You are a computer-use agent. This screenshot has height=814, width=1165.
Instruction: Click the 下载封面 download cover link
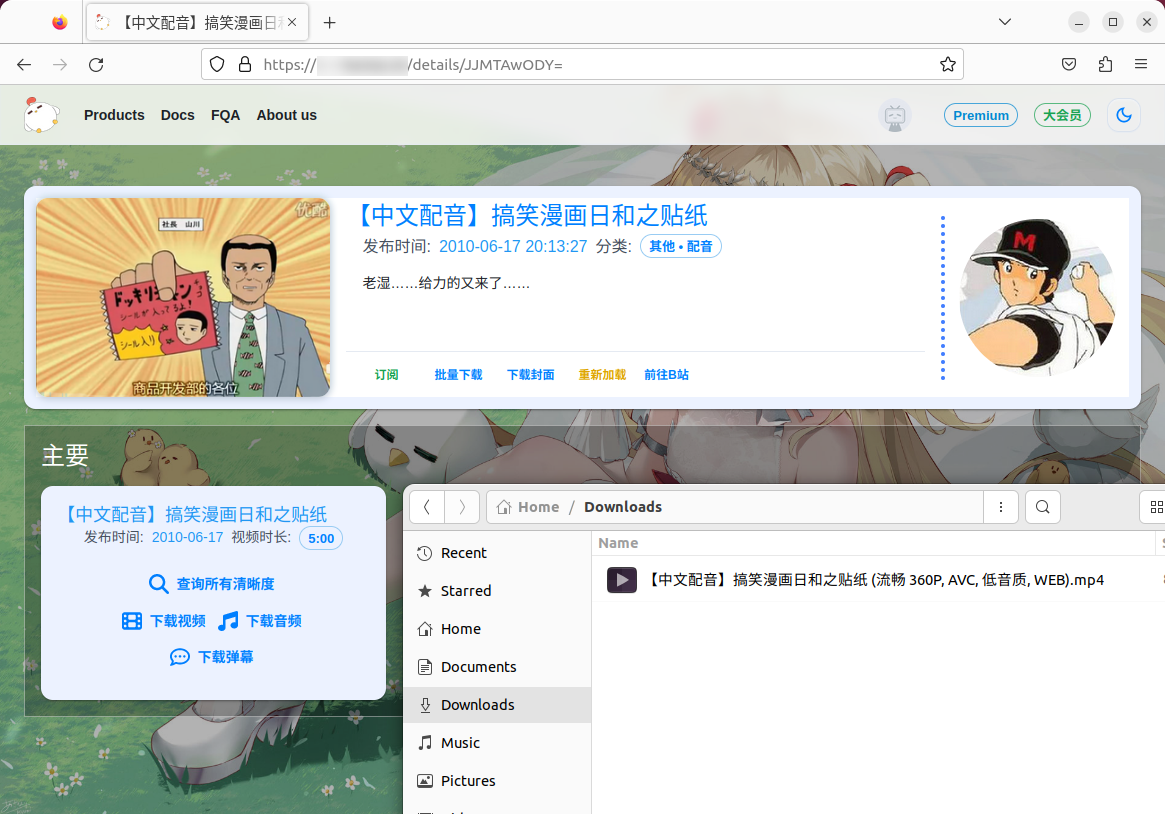pos(530,374)
